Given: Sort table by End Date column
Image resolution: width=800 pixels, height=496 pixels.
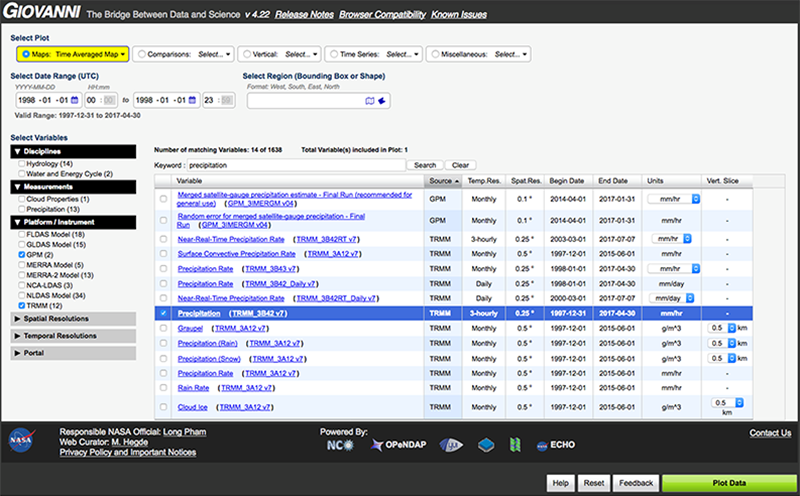Looking at the screenshot, I should [617, 181].
